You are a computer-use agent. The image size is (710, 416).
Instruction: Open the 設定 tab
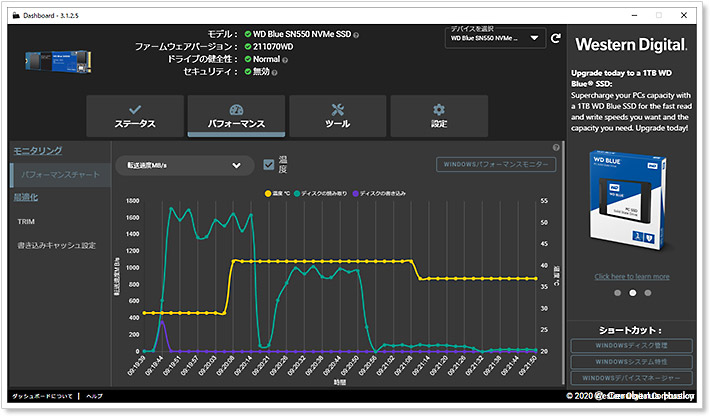coord(439,116)
